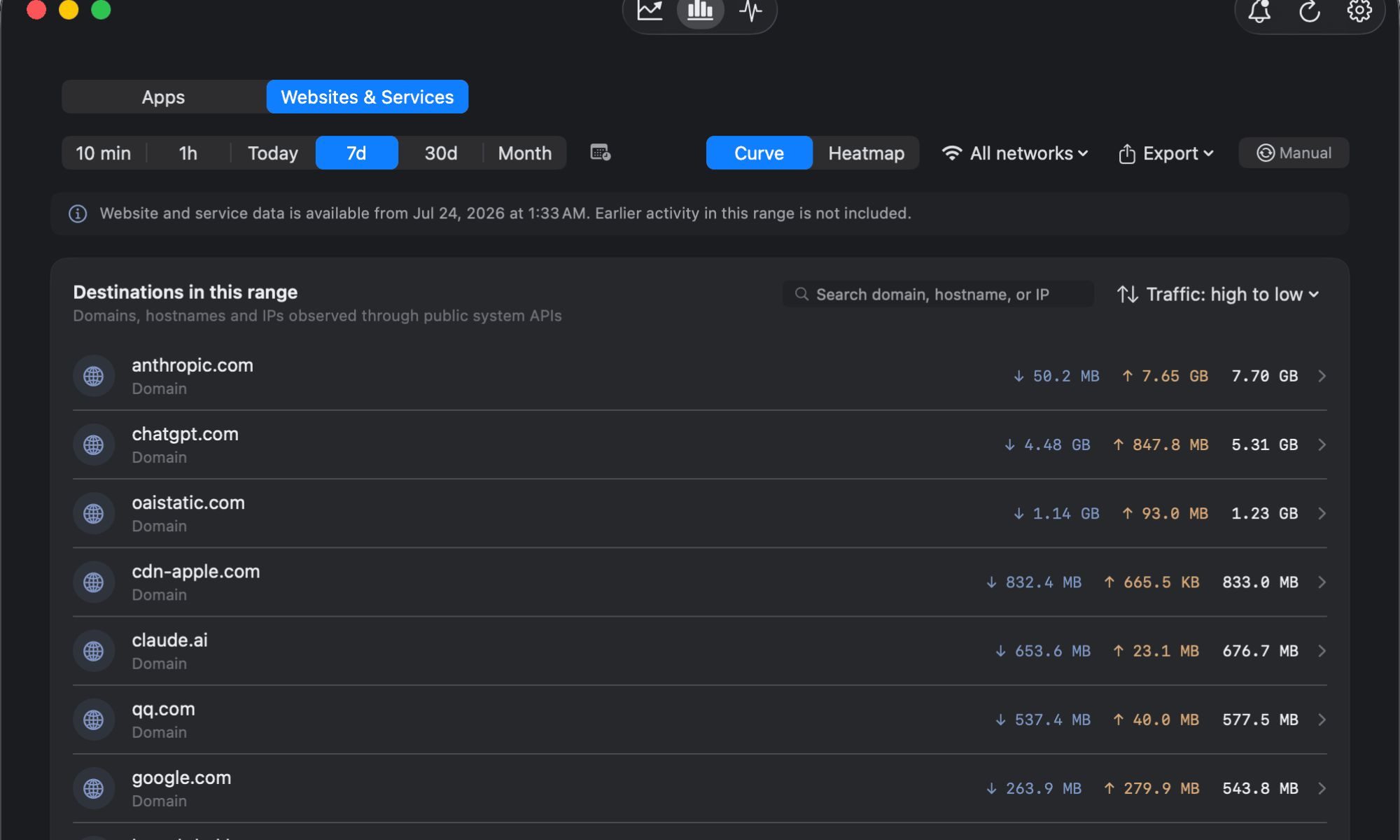The height and width of the screenshot is (840, 1400).
Task: Open the custom date range calendar icon
Action: pyautogui.click(x=600, y=153)
